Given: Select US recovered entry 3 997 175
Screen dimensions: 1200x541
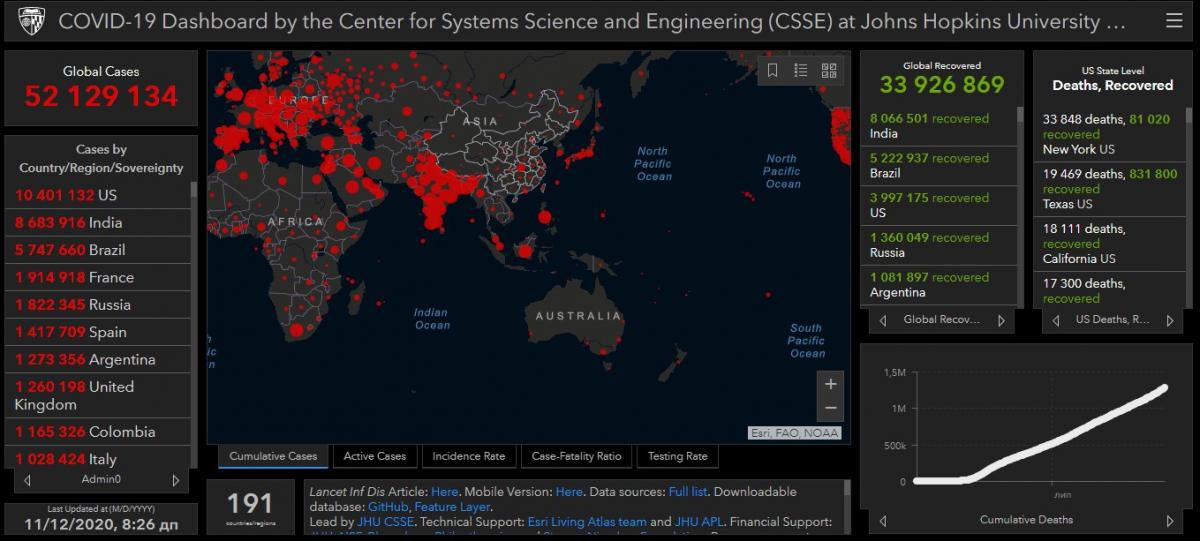Looking at the screenshot, I should click(x=938, y=206).
